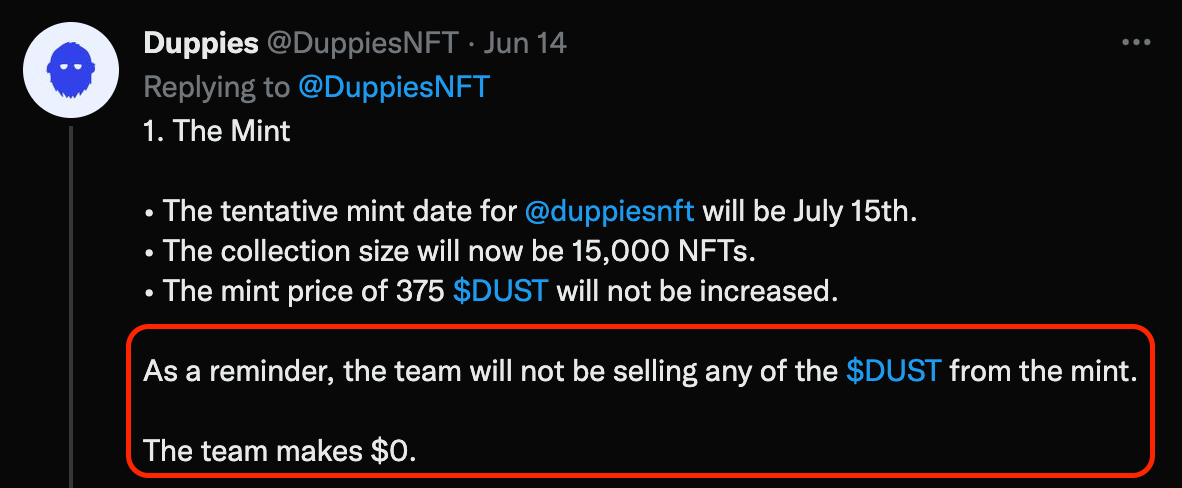Click the vertical thread line below the avatar
Viewport: 1182px width, 488px height.
71,300
